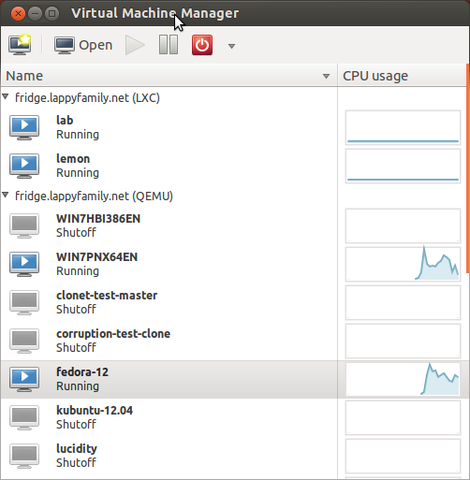
Task: Select the fedora-12 name text
Action: click(x=82, y=372)
